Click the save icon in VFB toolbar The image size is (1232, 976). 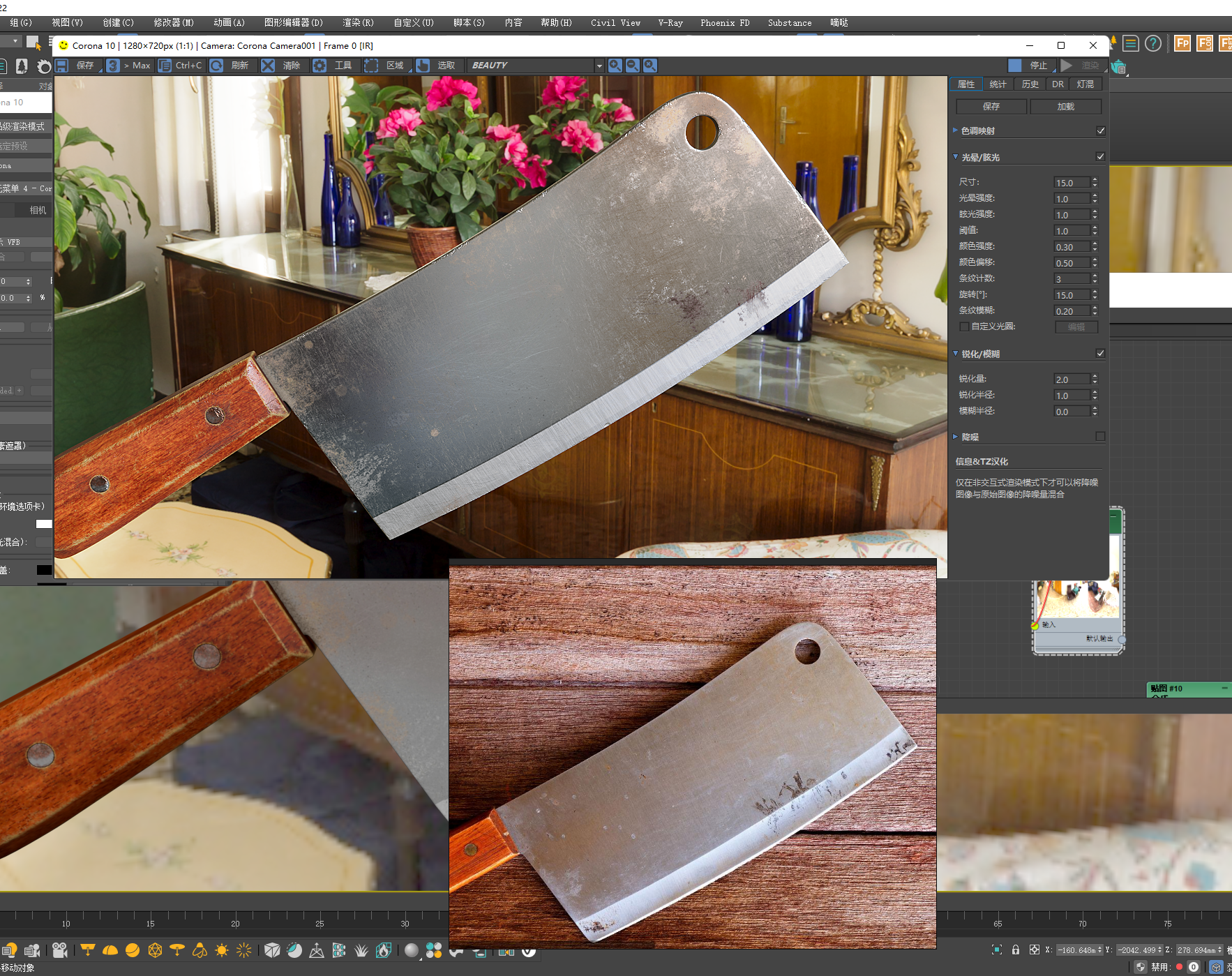tap(62, 66)
